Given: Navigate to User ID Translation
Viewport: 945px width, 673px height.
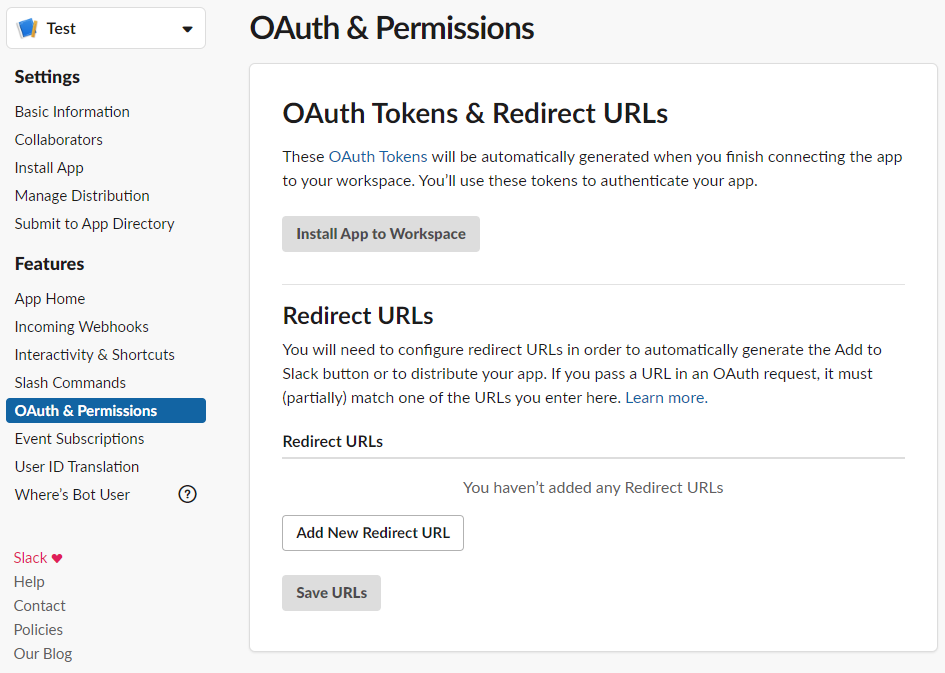Looking at the screenshot, I should point(76,466).
